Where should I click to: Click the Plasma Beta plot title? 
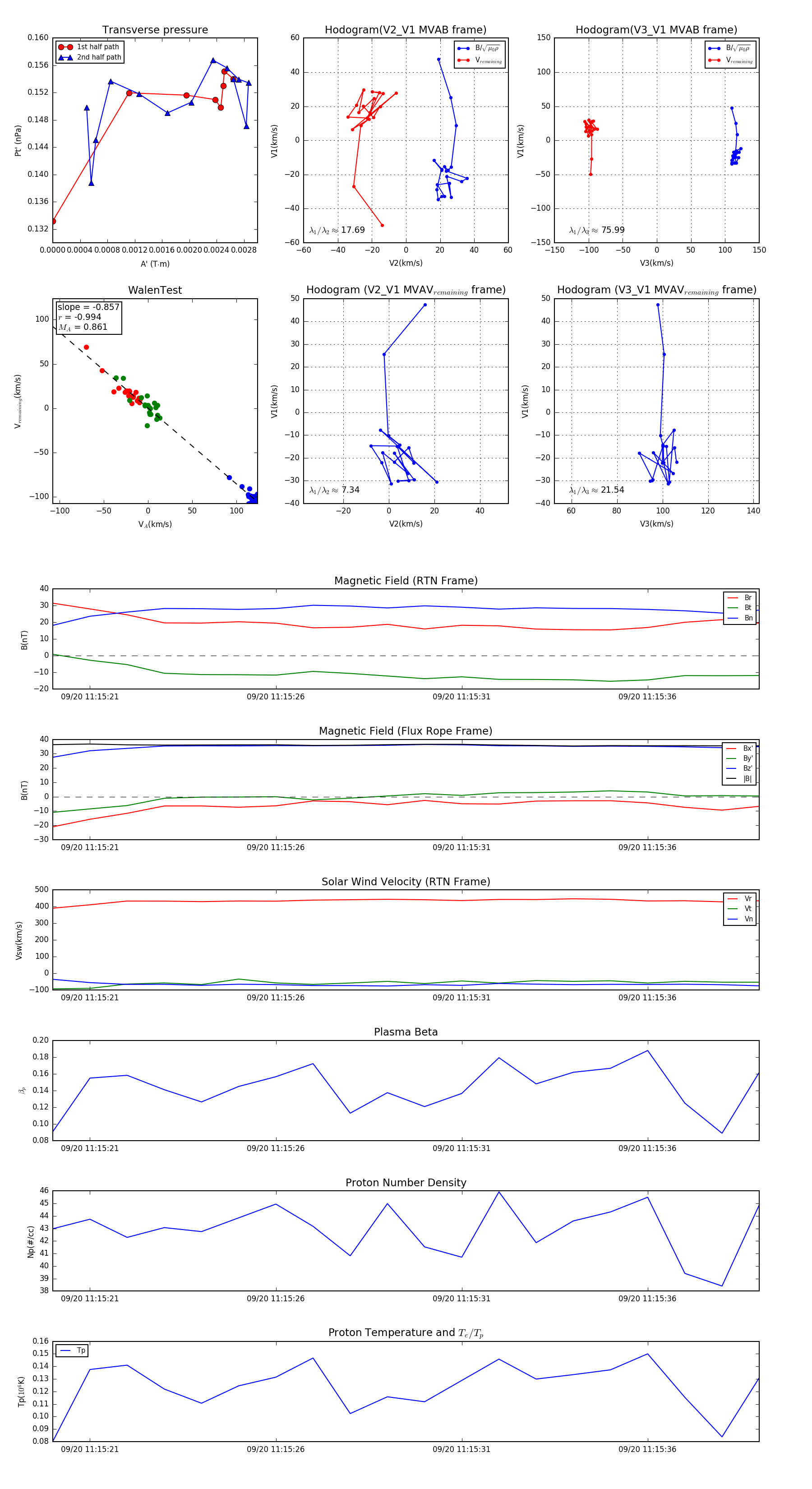[406, 1032]
